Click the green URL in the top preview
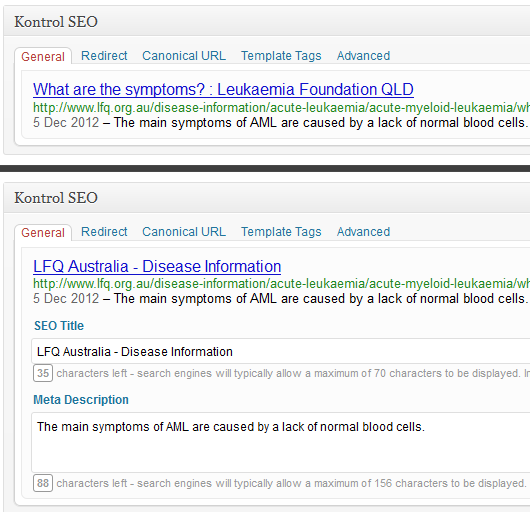Image resolution: width=530 pixels, height=512 pixels. pyautogui.click(x=281, y=108)
